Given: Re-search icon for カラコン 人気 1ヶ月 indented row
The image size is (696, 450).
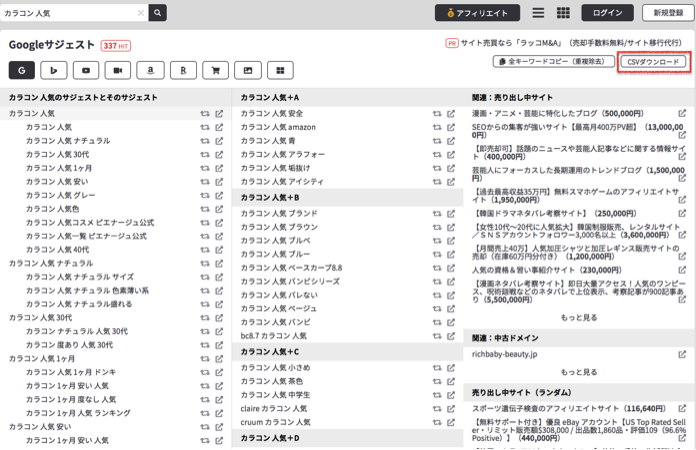Looking at the screenshot, I should tap(205, 168).
